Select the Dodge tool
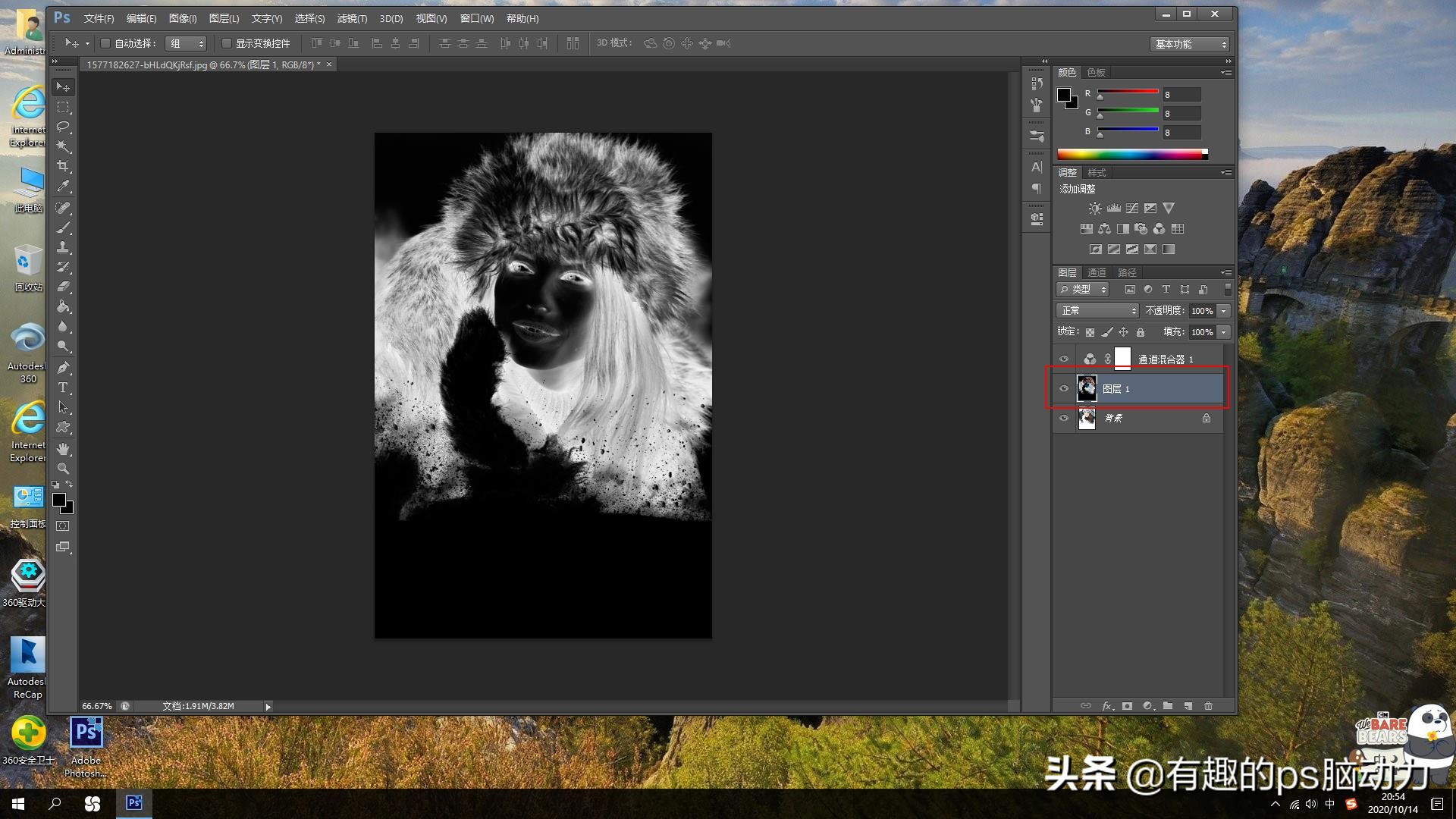The height and width of the screenshot is (819, 1456). 63,346
